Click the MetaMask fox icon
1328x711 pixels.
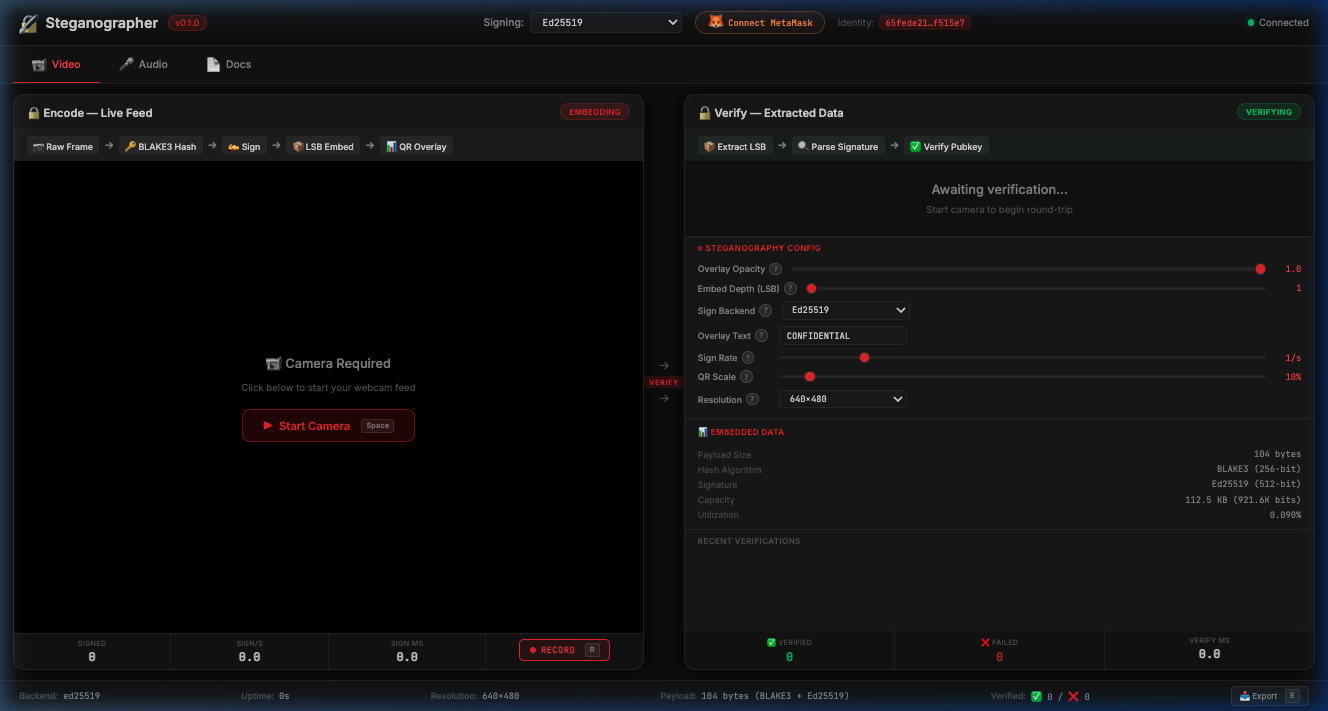(716, 22)
